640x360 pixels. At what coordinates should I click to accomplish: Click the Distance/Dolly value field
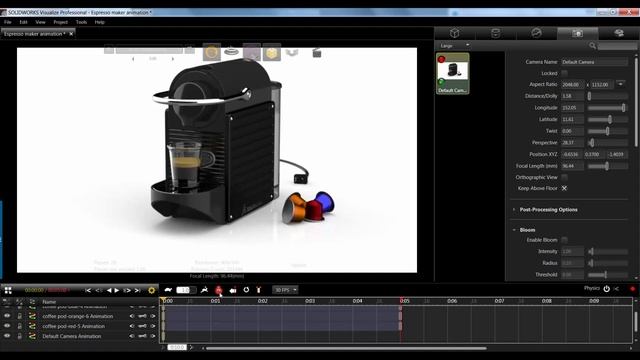[572, 96]
